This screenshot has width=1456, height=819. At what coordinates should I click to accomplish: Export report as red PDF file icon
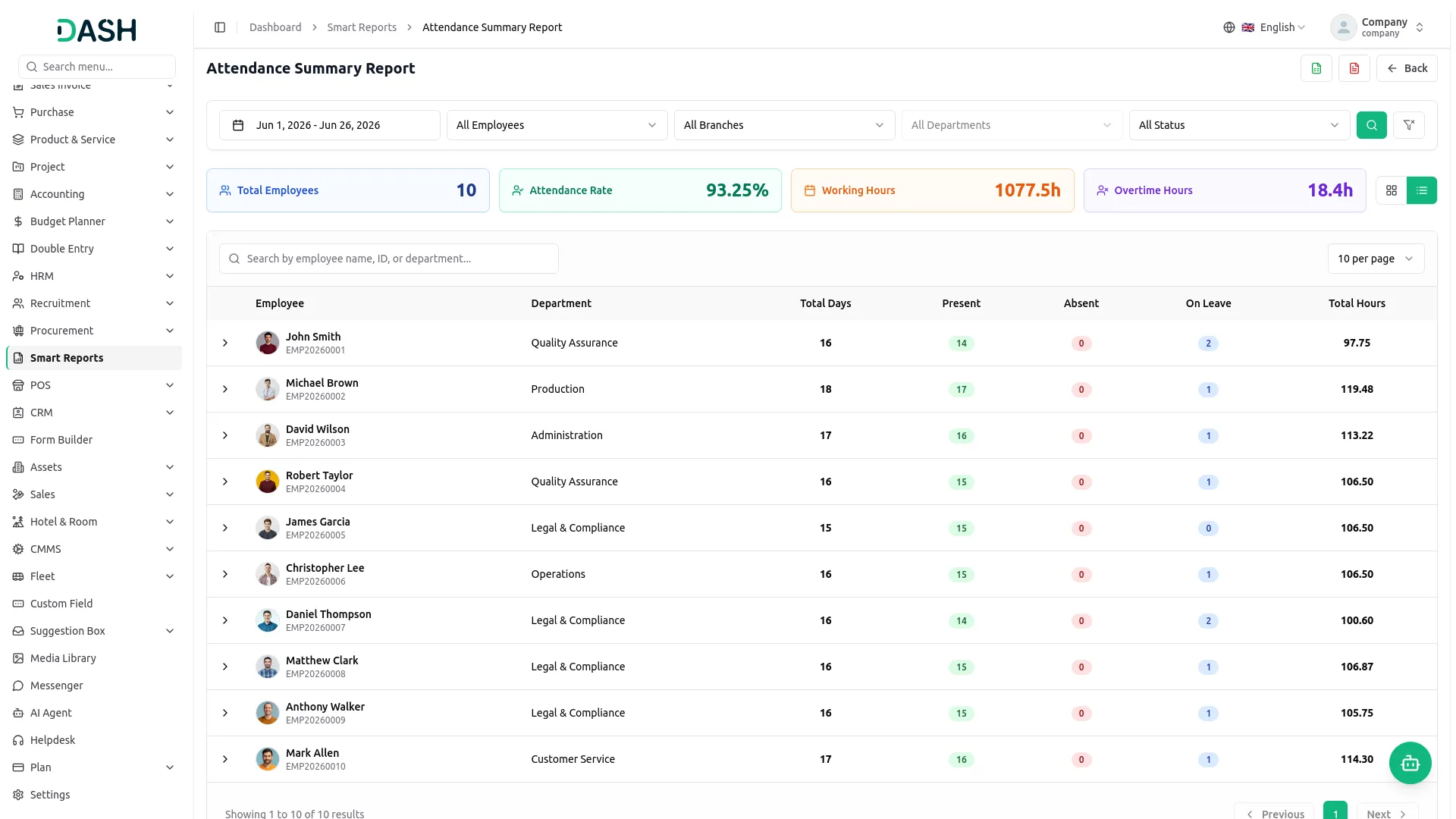coord(1354,68)
